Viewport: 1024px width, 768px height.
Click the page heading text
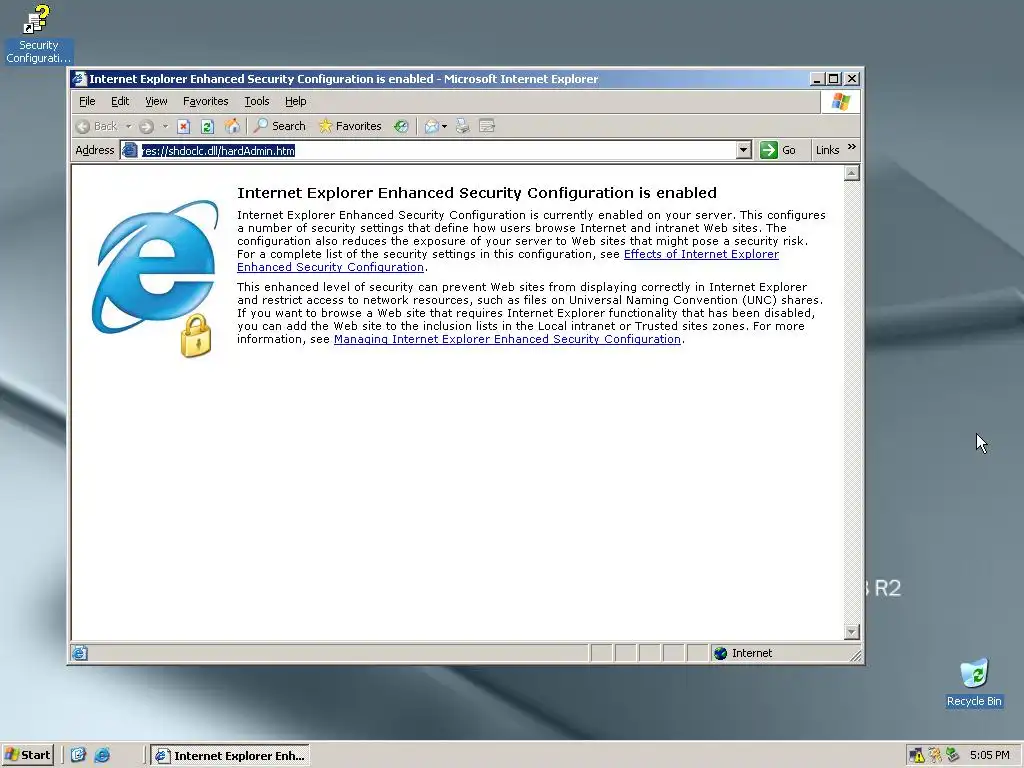(x=477, y=193)
